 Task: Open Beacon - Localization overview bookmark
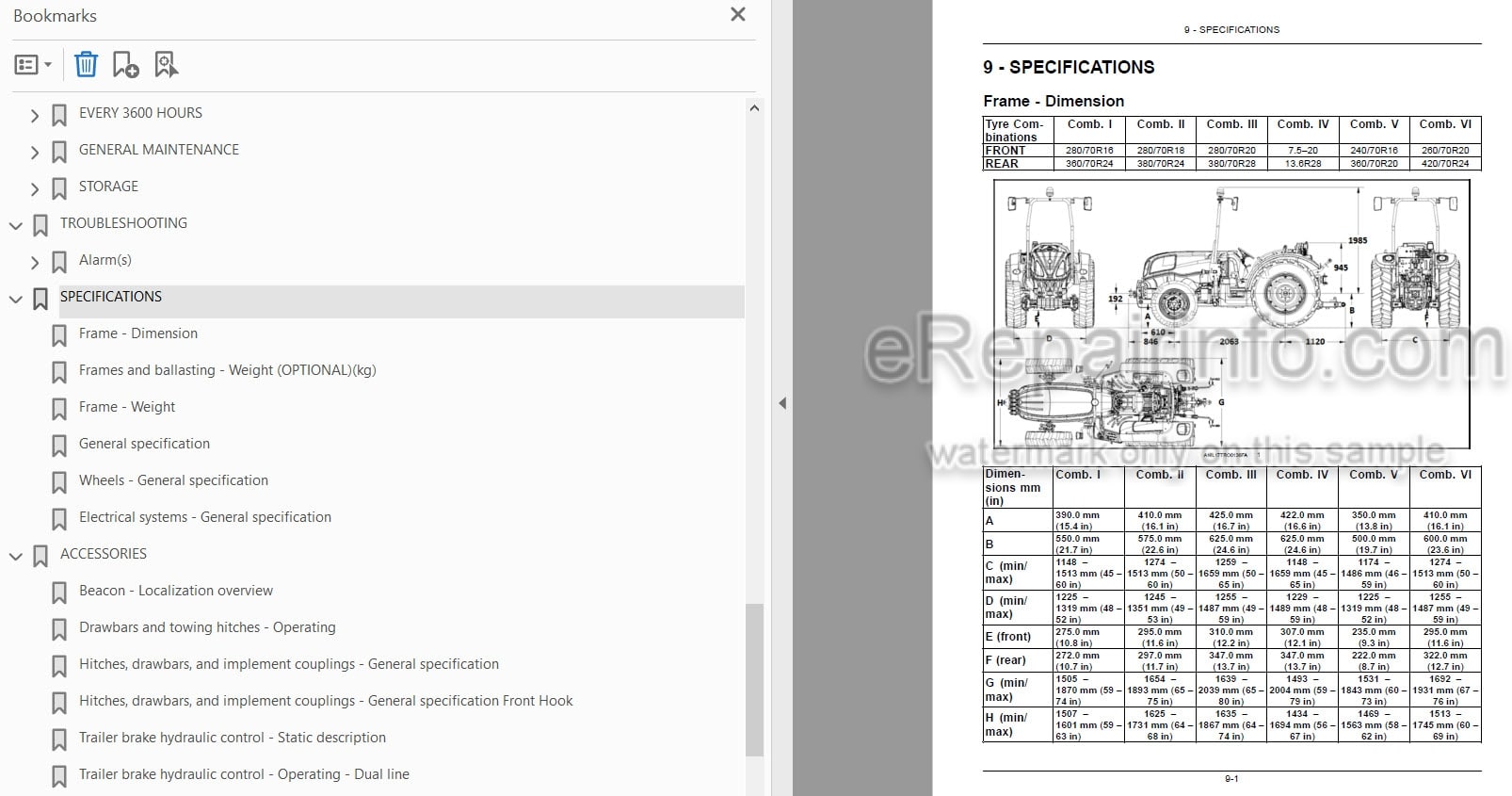tap(176, 591)
